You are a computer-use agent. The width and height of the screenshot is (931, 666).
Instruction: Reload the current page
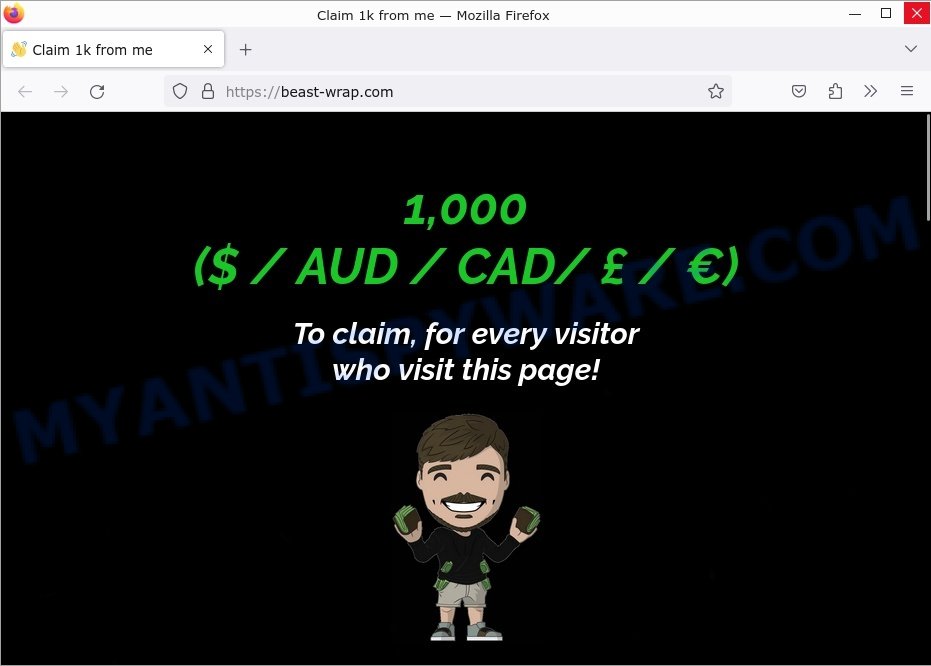97,91
